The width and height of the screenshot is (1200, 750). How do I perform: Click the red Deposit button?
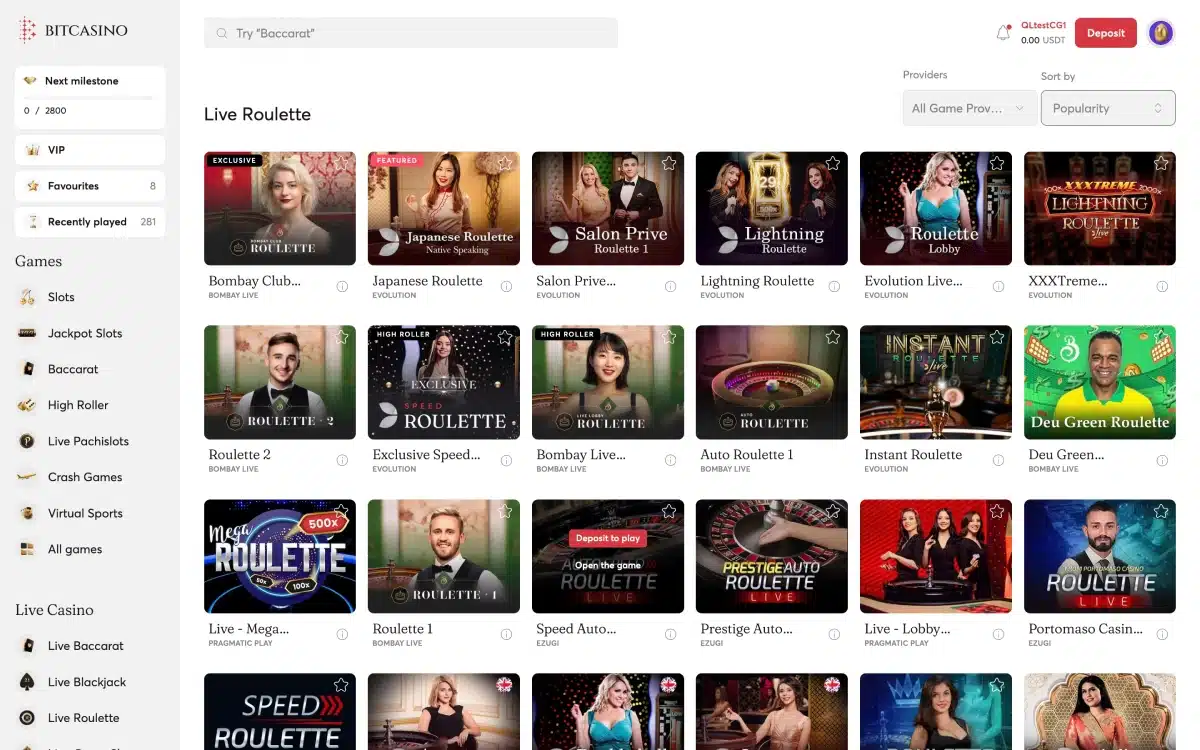click(1106, 33)
